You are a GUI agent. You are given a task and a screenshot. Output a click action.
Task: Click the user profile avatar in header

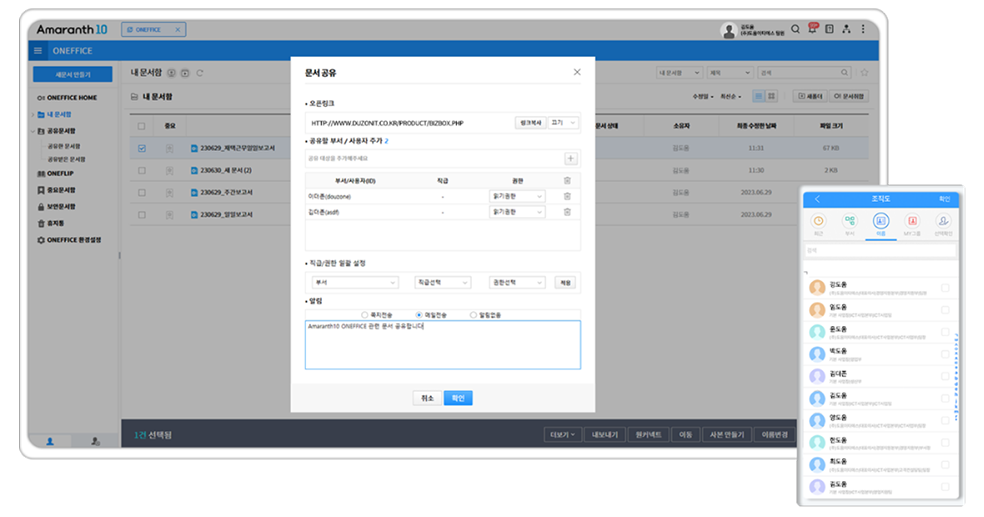point(729,30)
